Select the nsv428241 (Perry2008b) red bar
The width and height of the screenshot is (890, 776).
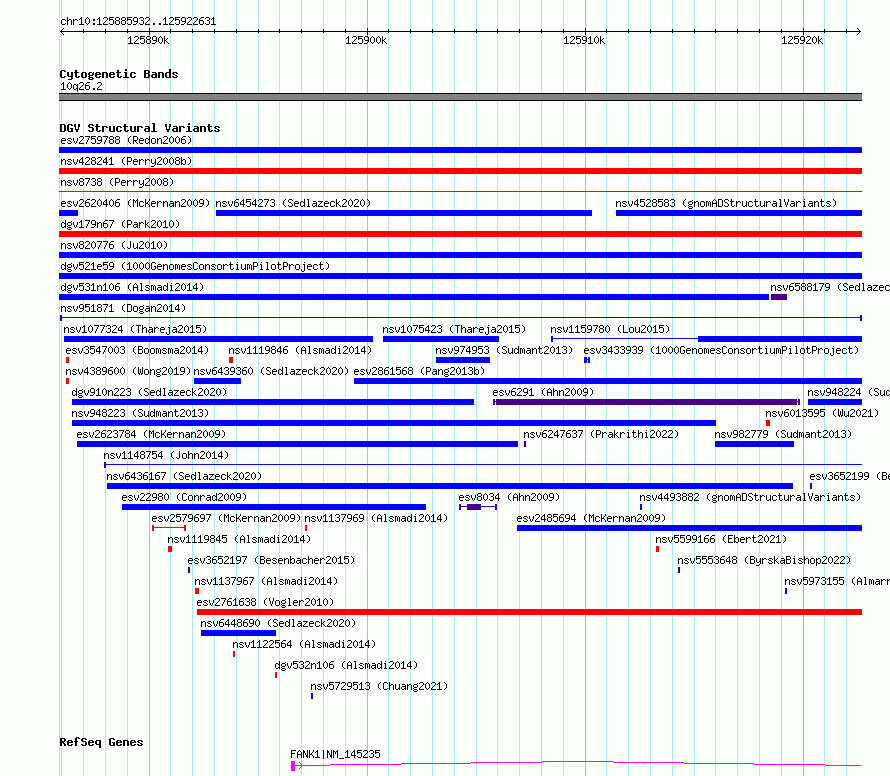point(460,171)
